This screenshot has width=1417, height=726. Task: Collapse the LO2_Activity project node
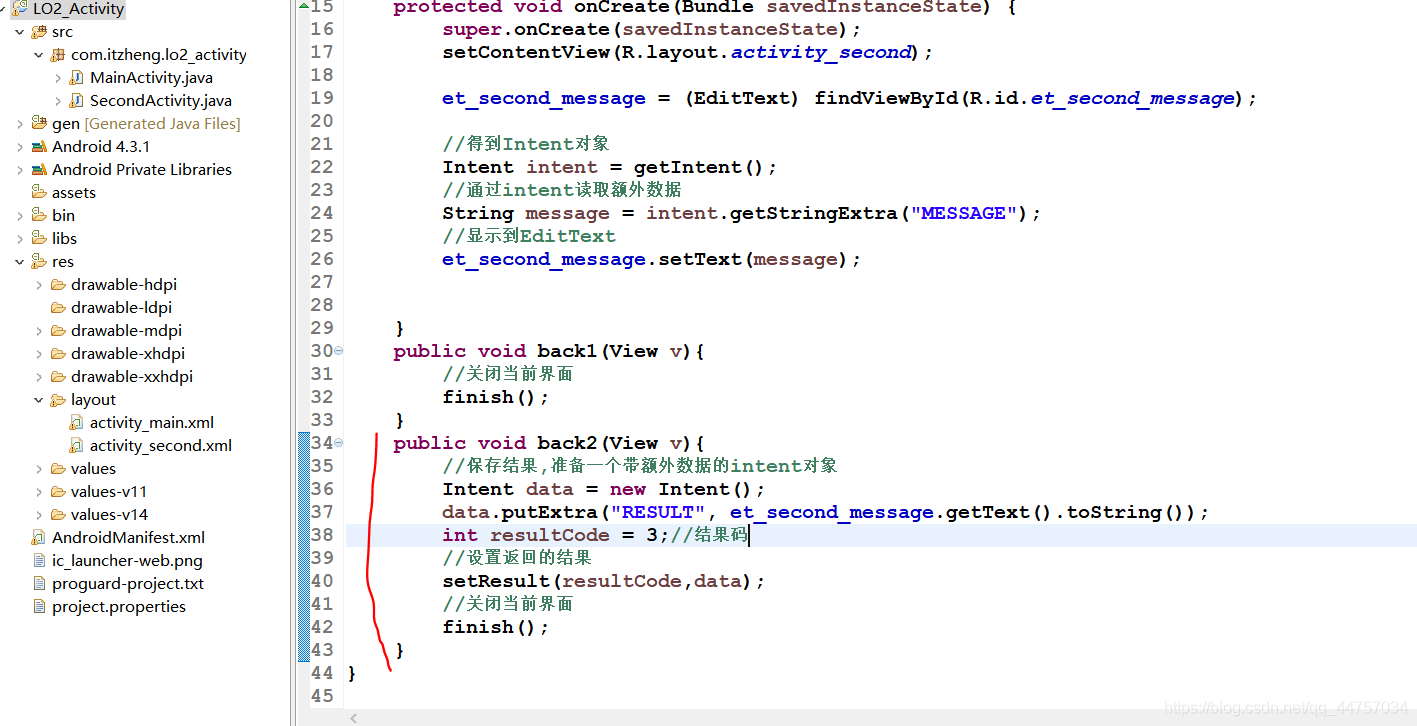[x=4, y=9]
